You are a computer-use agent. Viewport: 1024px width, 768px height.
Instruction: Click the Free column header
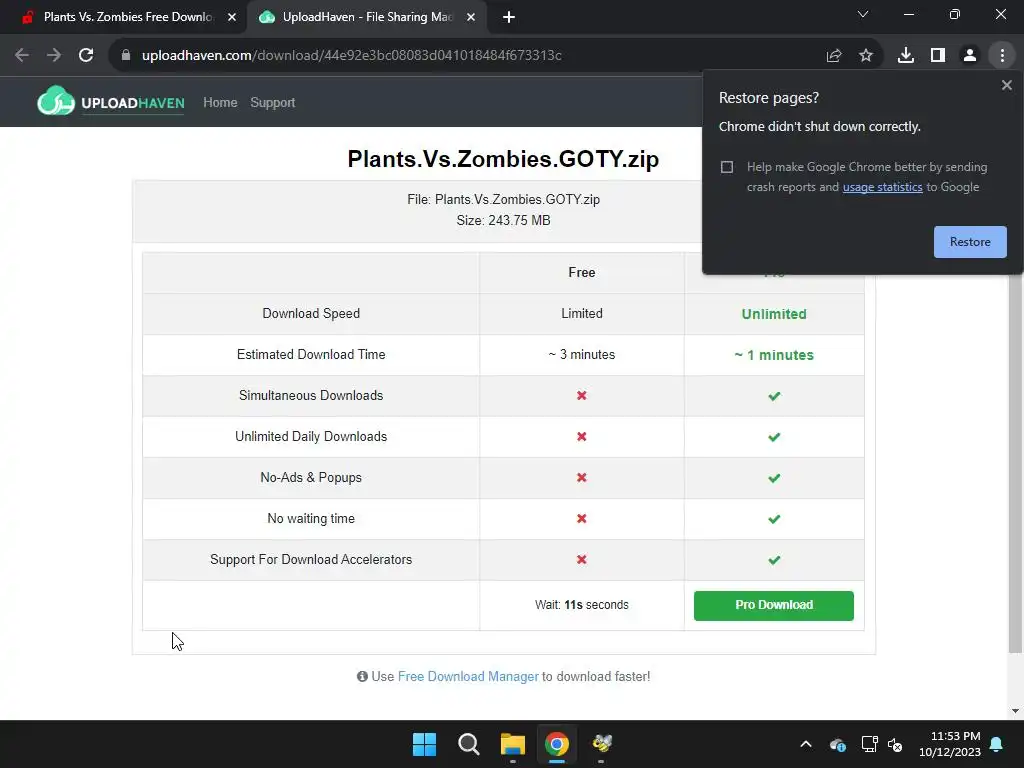coord(581,272)
